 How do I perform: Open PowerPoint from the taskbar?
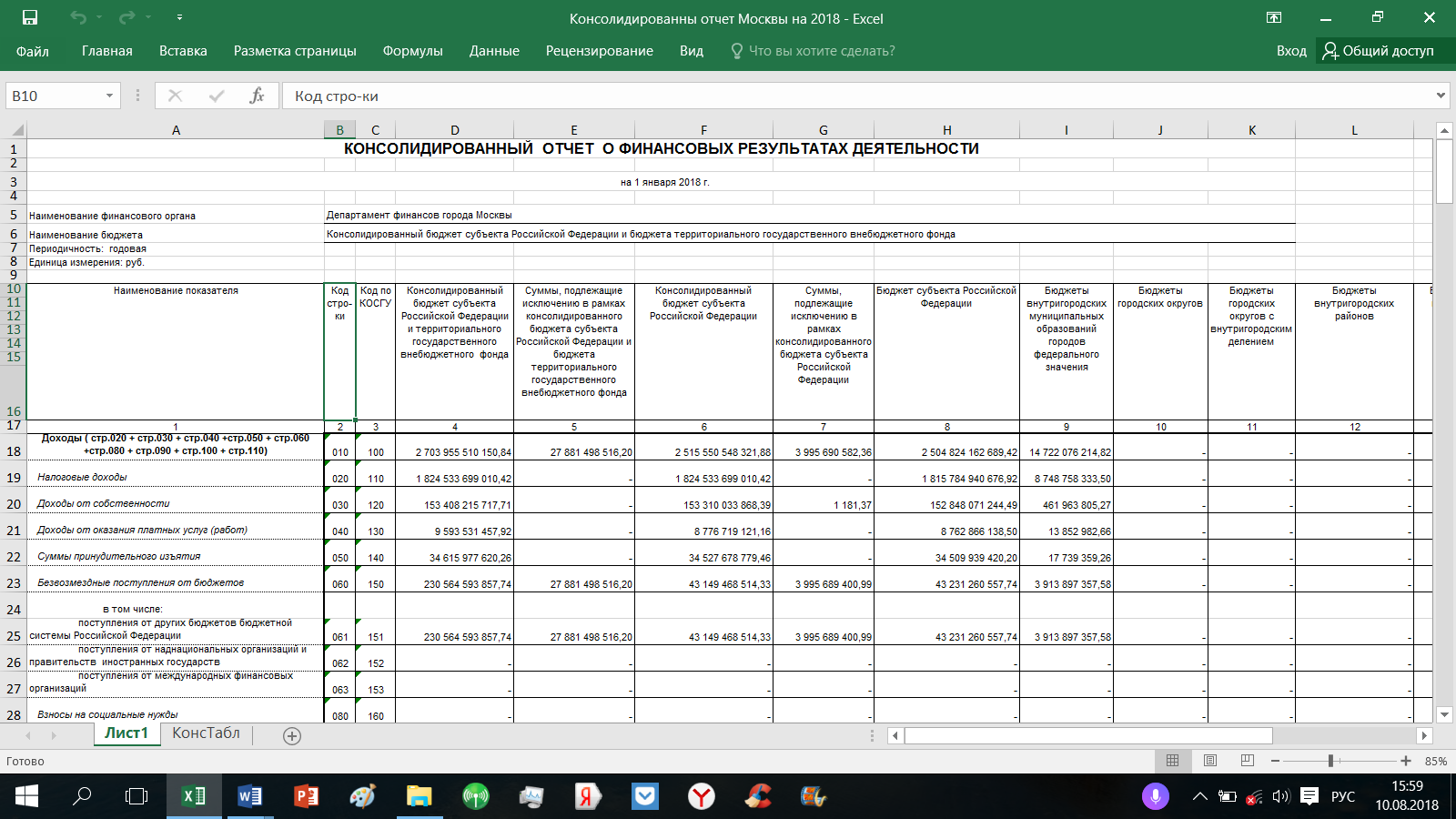(306, 797)
